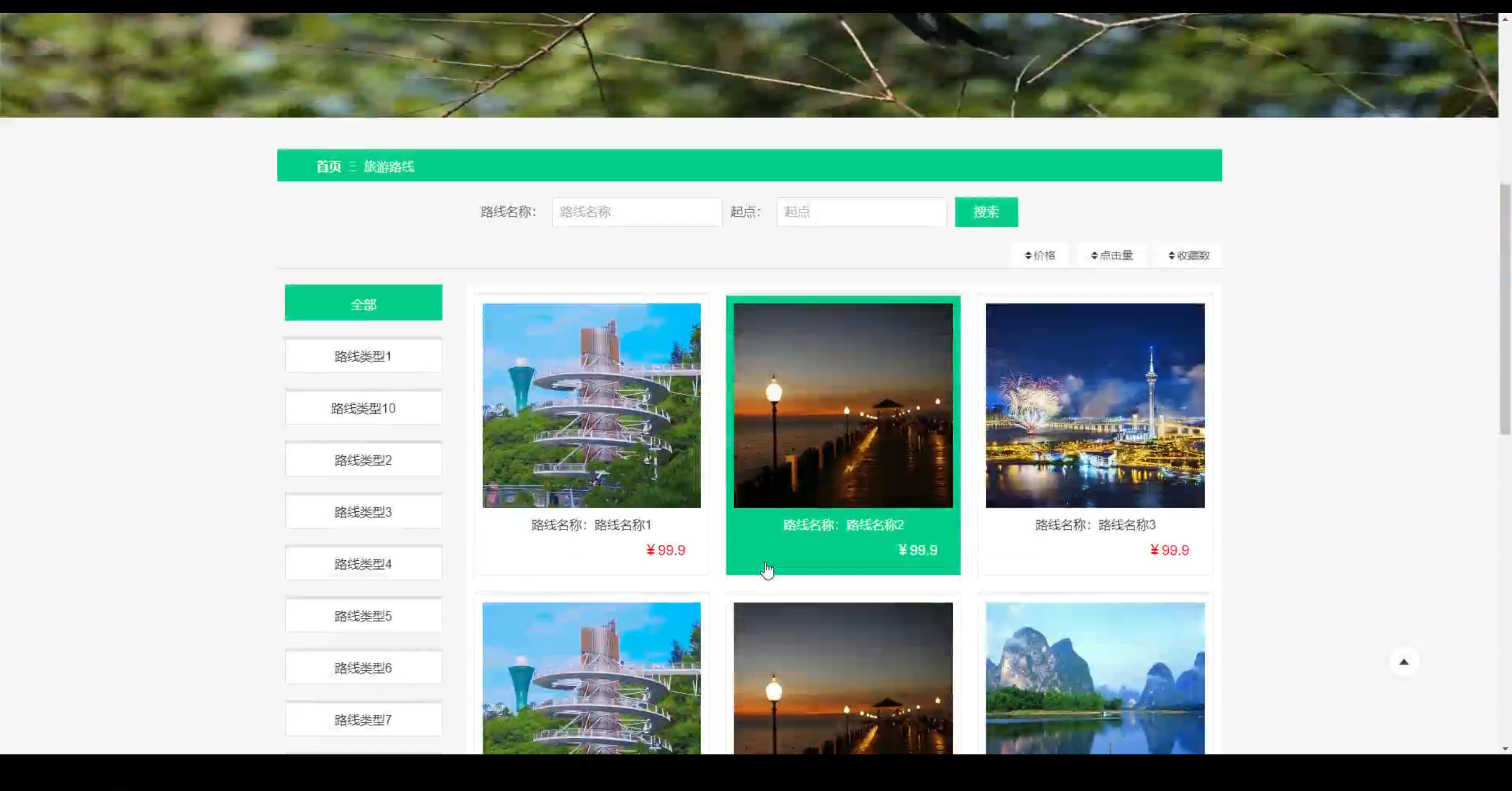1512x791 pixels.
Task: Click the scrollbar down arrow
Action: 1506,748
